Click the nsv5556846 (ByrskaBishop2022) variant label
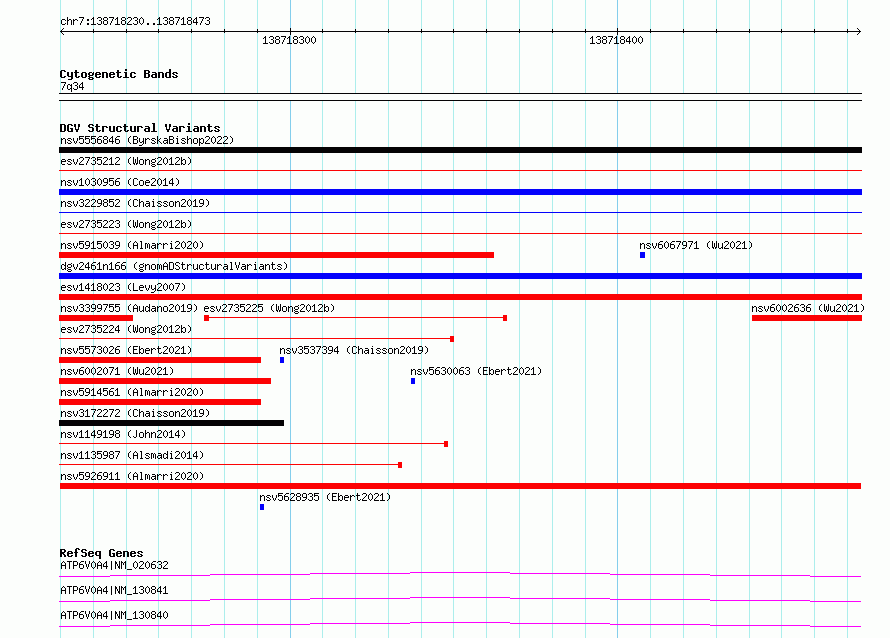 (146, 140)
